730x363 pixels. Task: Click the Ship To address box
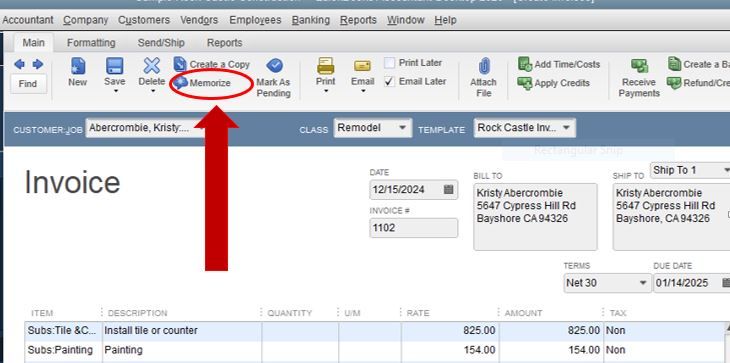(x=671, y=216)
